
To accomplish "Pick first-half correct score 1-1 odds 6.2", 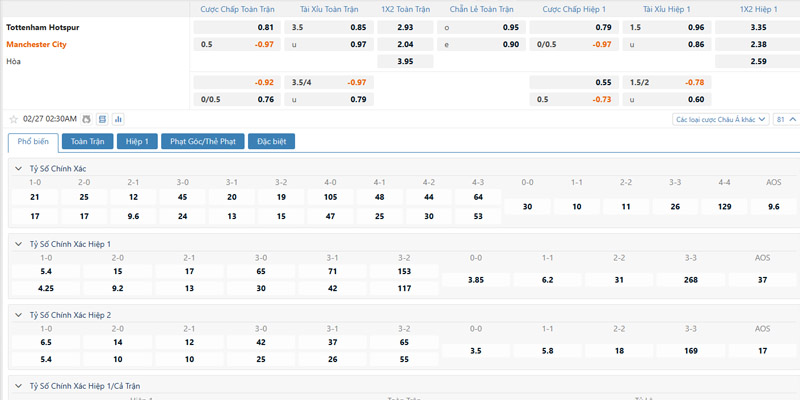I will [547, 280].
